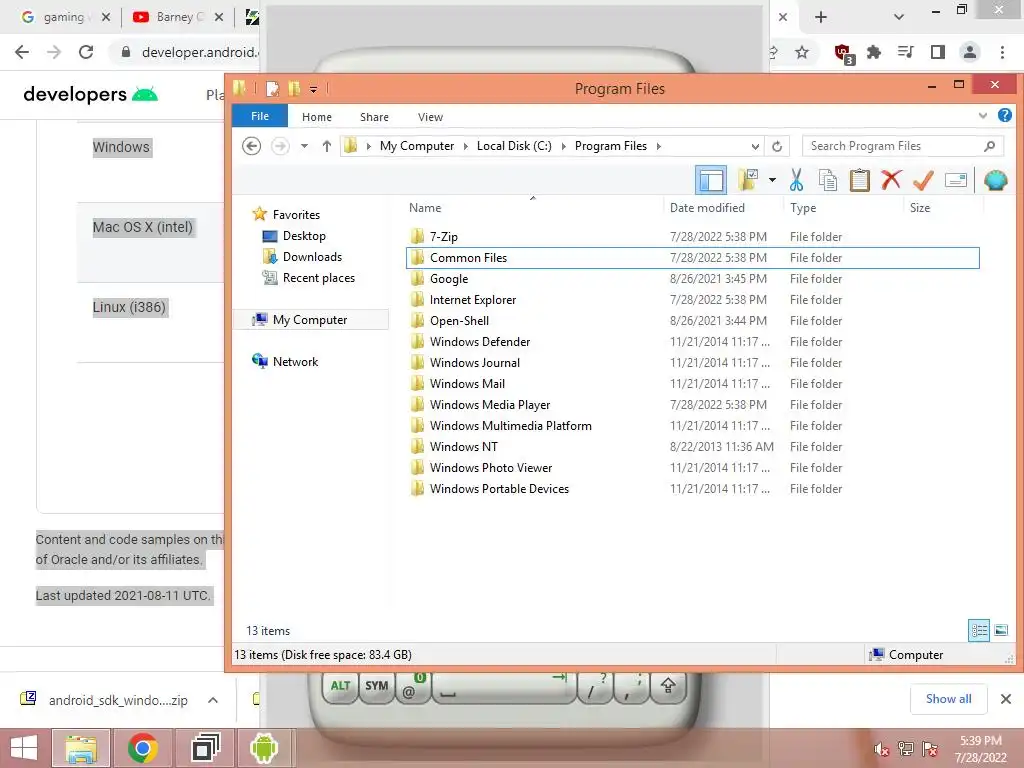Open Customize Quick Access Toolbar dropdown

313,89
